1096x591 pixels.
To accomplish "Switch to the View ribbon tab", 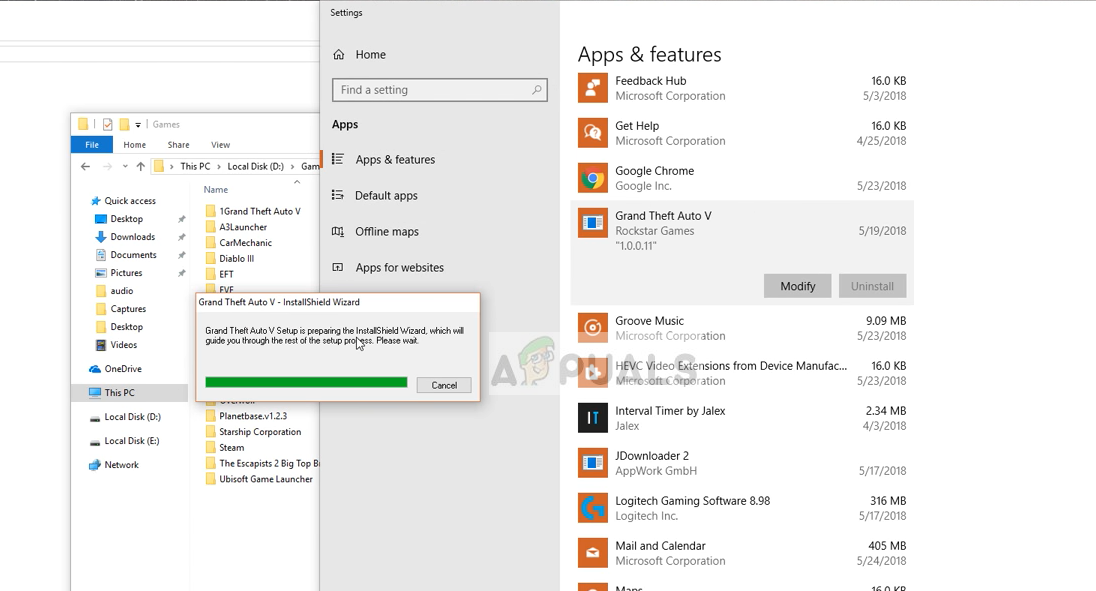I will 221,145.
